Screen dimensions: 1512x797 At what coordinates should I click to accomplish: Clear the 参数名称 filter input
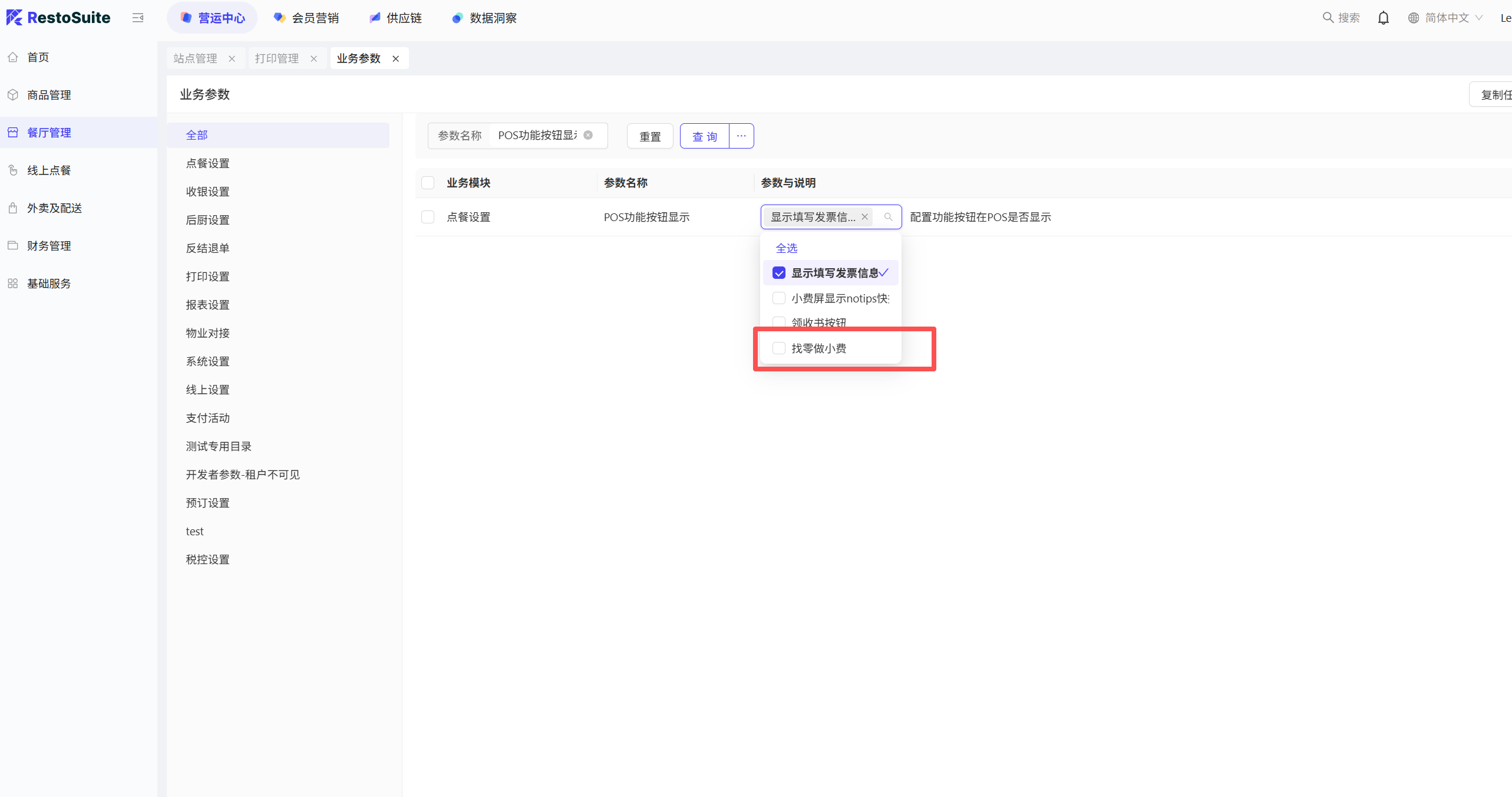point(588,136)
